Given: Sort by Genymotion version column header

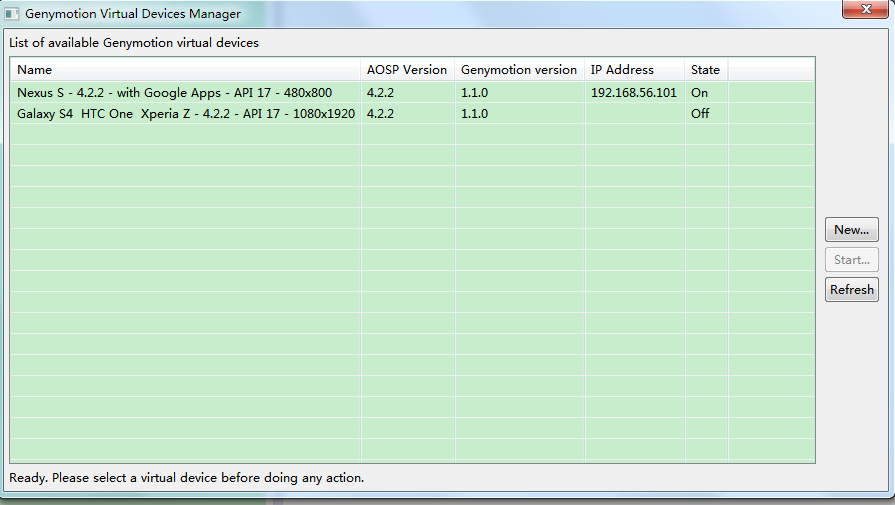Looking at the screenshot, I should pyautogui.click(x=519, y=70).
